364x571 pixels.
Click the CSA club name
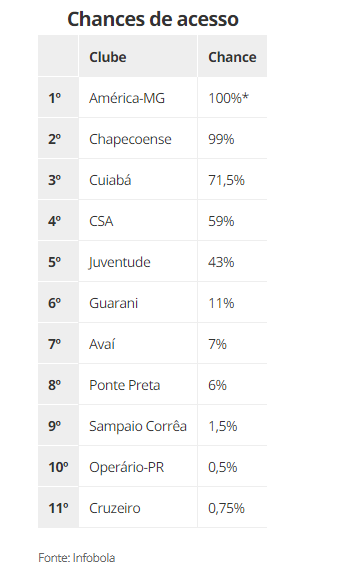tap(101, 221)
